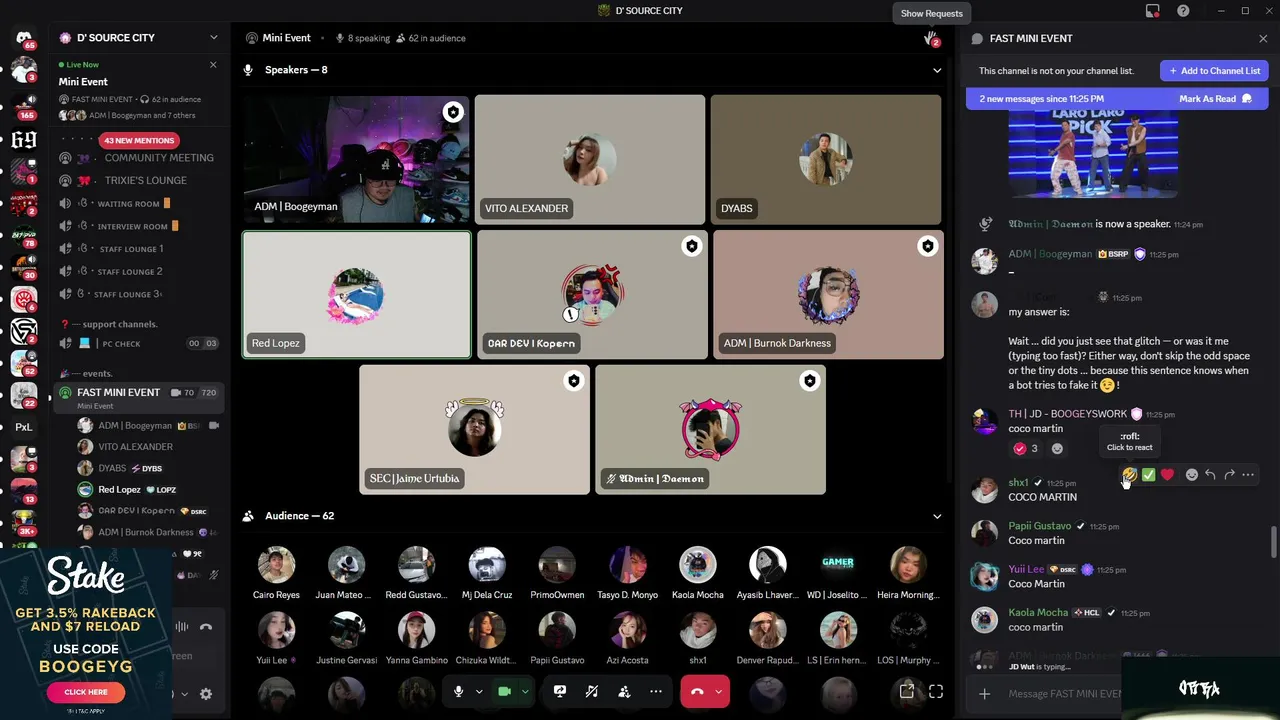Select FAST MINI EVENT stage channel
Viewport: 1280px width, 720px height.
coord(138,397)
